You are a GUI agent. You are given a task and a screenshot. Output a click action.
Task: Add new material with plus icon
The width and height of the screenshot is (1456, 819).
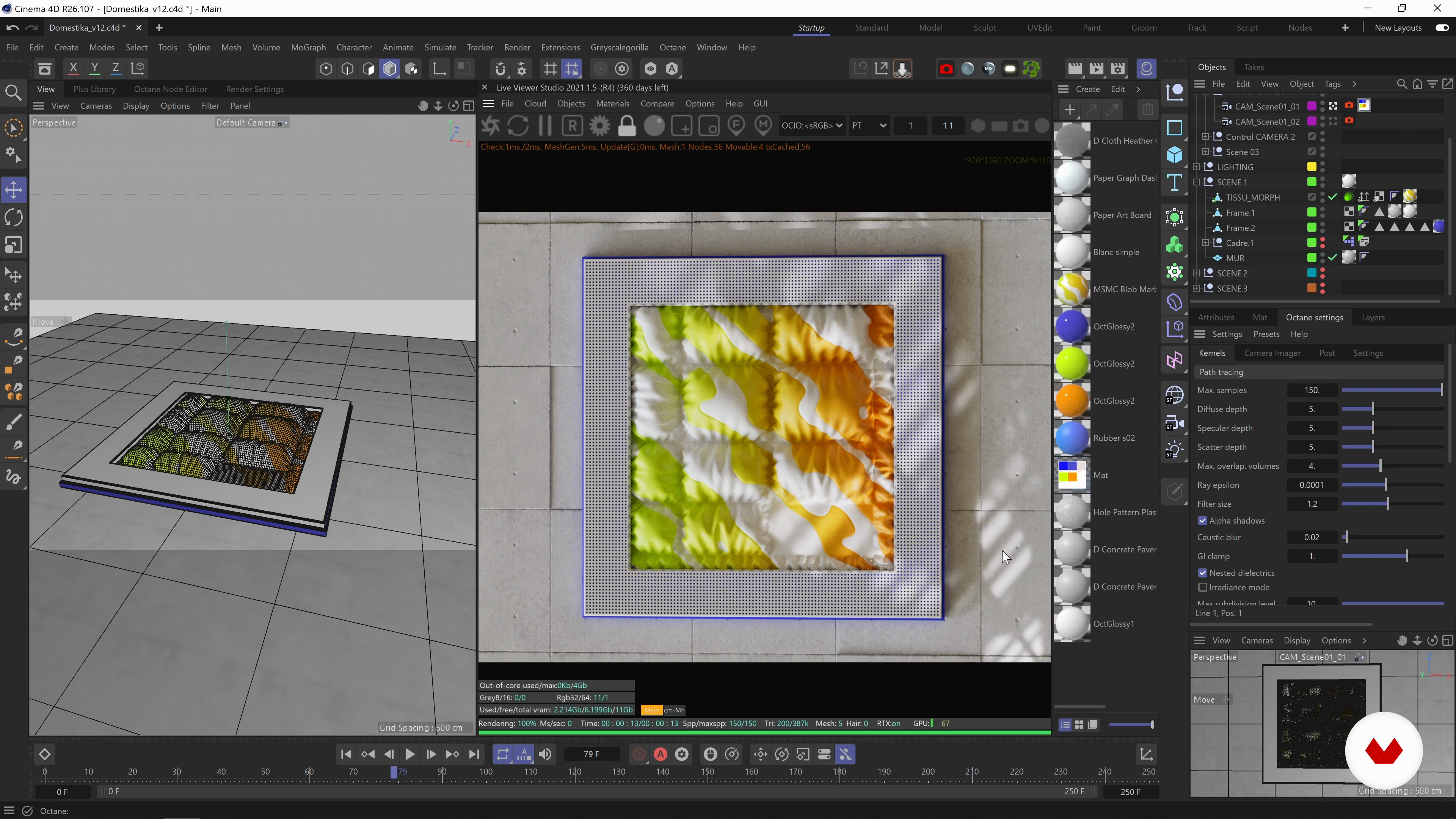(x=1069, y=110)
